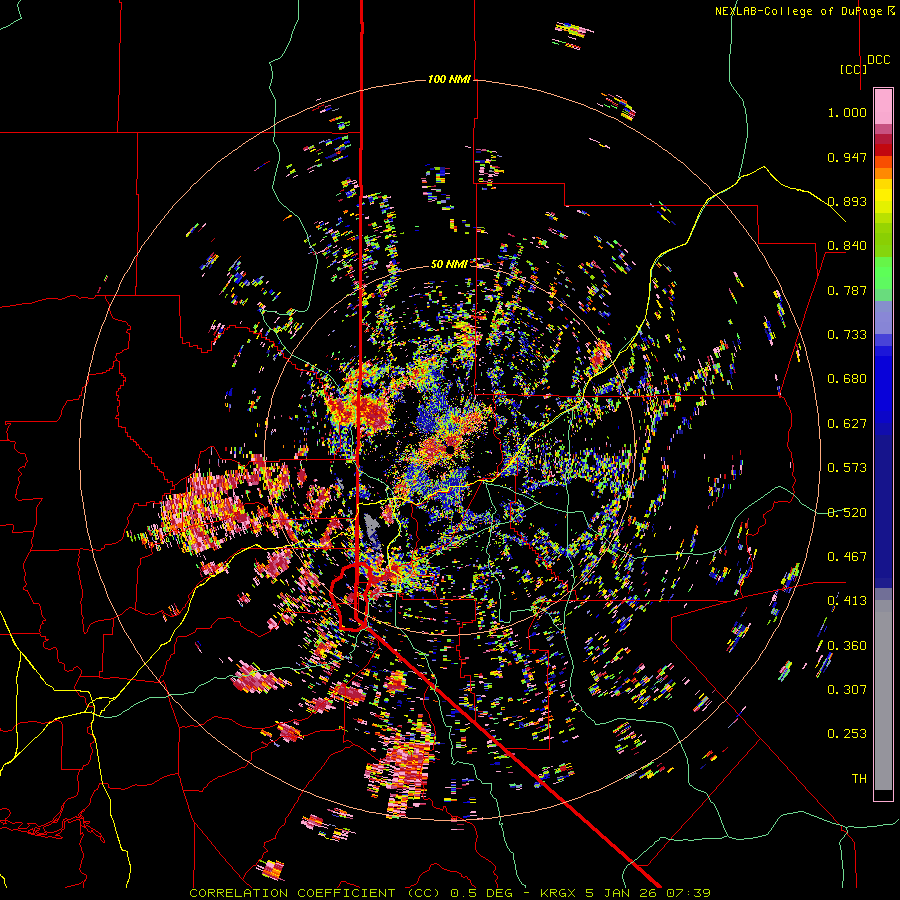Screen dimensions: 900x900
Task: Click the Correlation Coefficient product caption
Action: click(x=450, y=893)
